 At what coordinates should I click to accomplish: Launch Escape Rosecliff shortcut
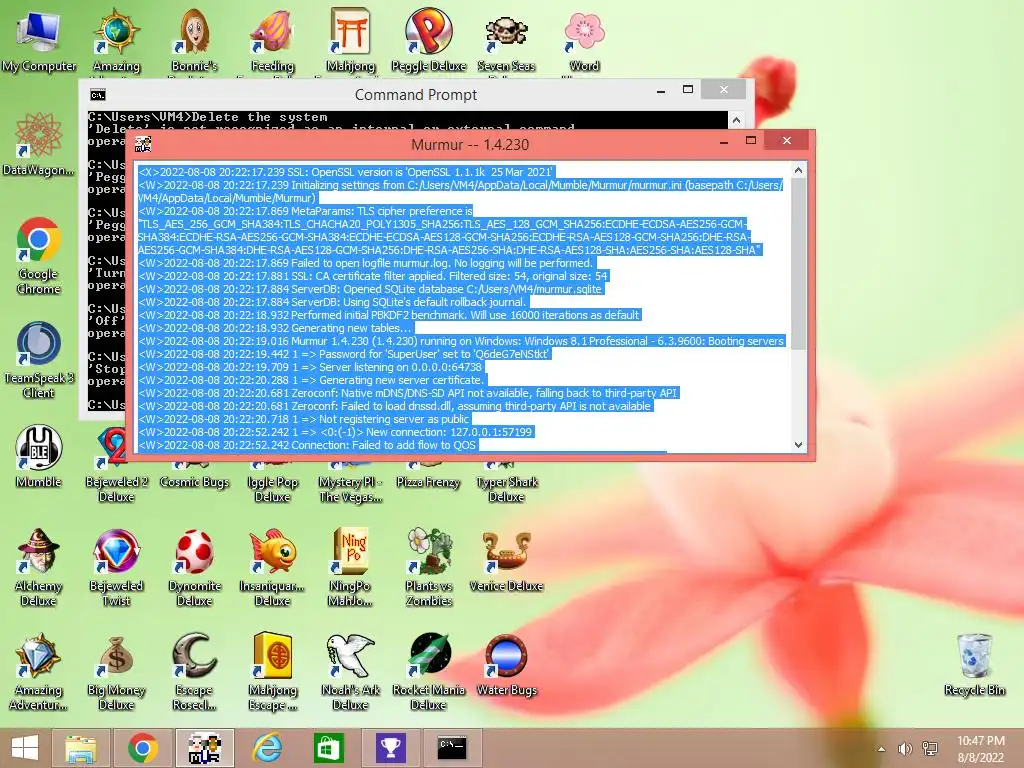pos(194,671)
